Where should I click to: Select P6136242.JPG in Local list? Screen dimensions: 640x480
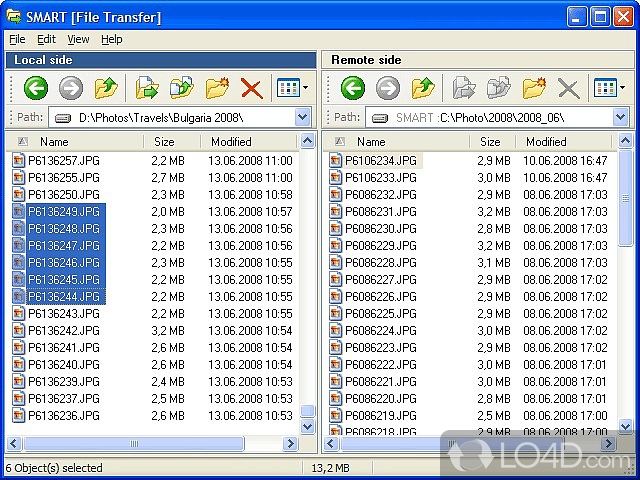pos(64,331)
